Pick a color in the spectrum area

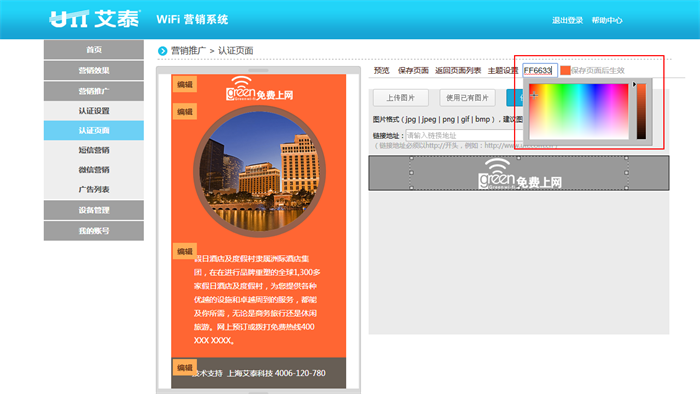(579, 112)
